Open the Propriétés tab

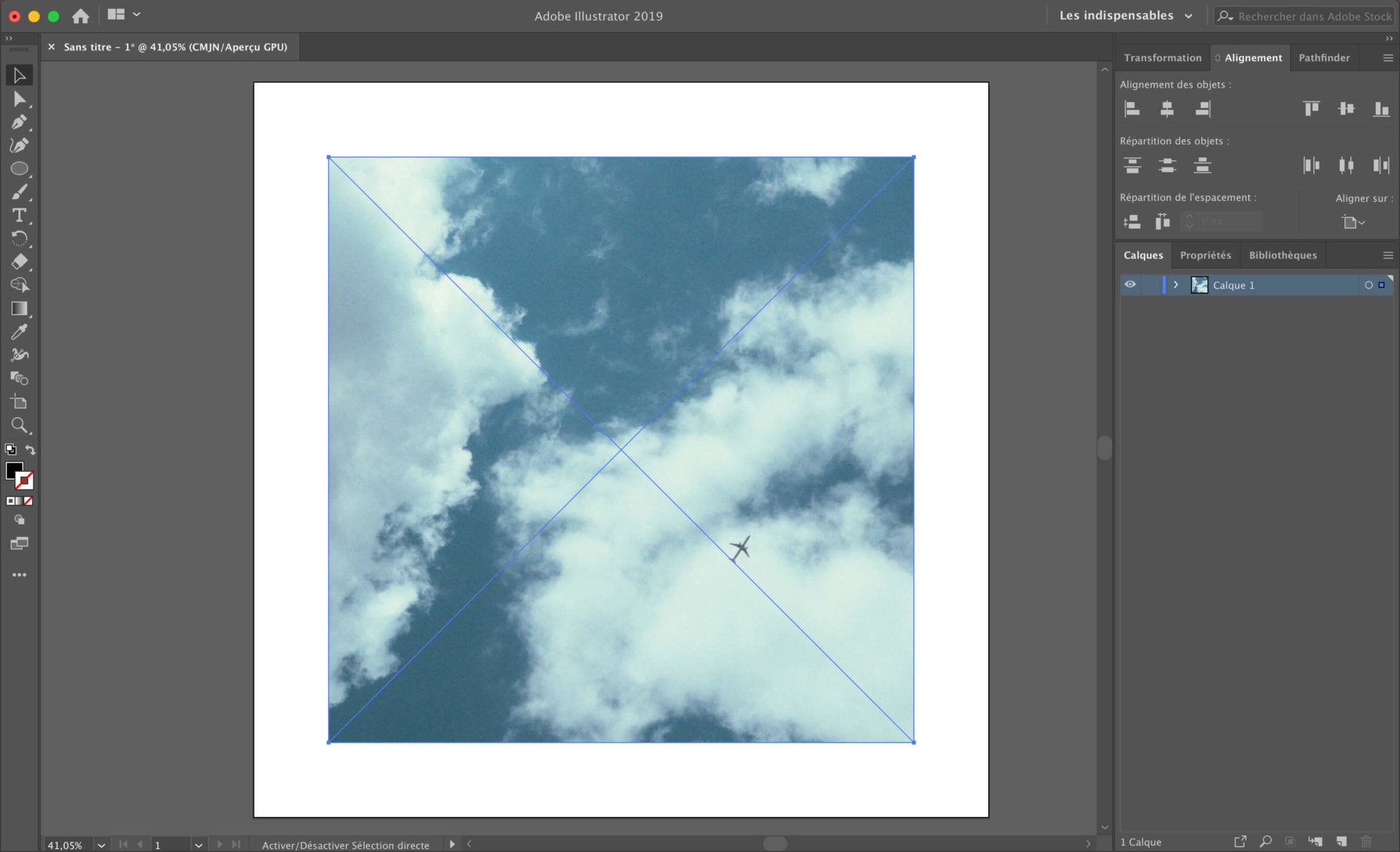[x=1205, y=255]
